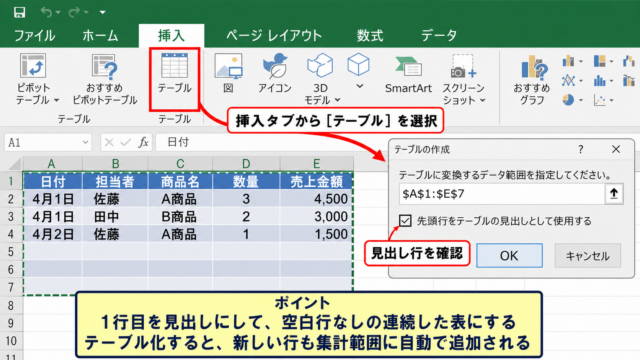
Task: Click the cell with B商品
Action: (180, 217)
